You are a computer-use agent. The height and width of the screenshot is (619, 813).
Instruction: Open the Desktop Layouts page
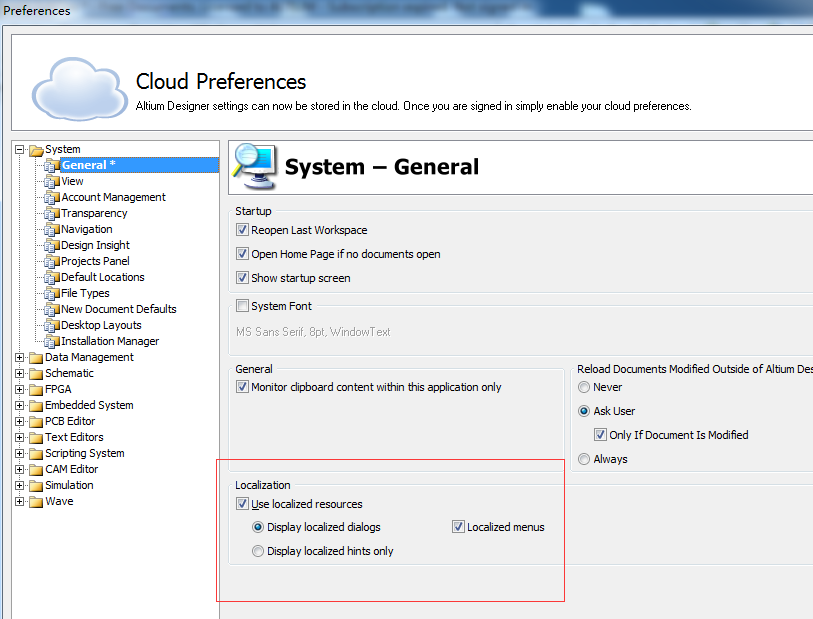click(101, 325)
